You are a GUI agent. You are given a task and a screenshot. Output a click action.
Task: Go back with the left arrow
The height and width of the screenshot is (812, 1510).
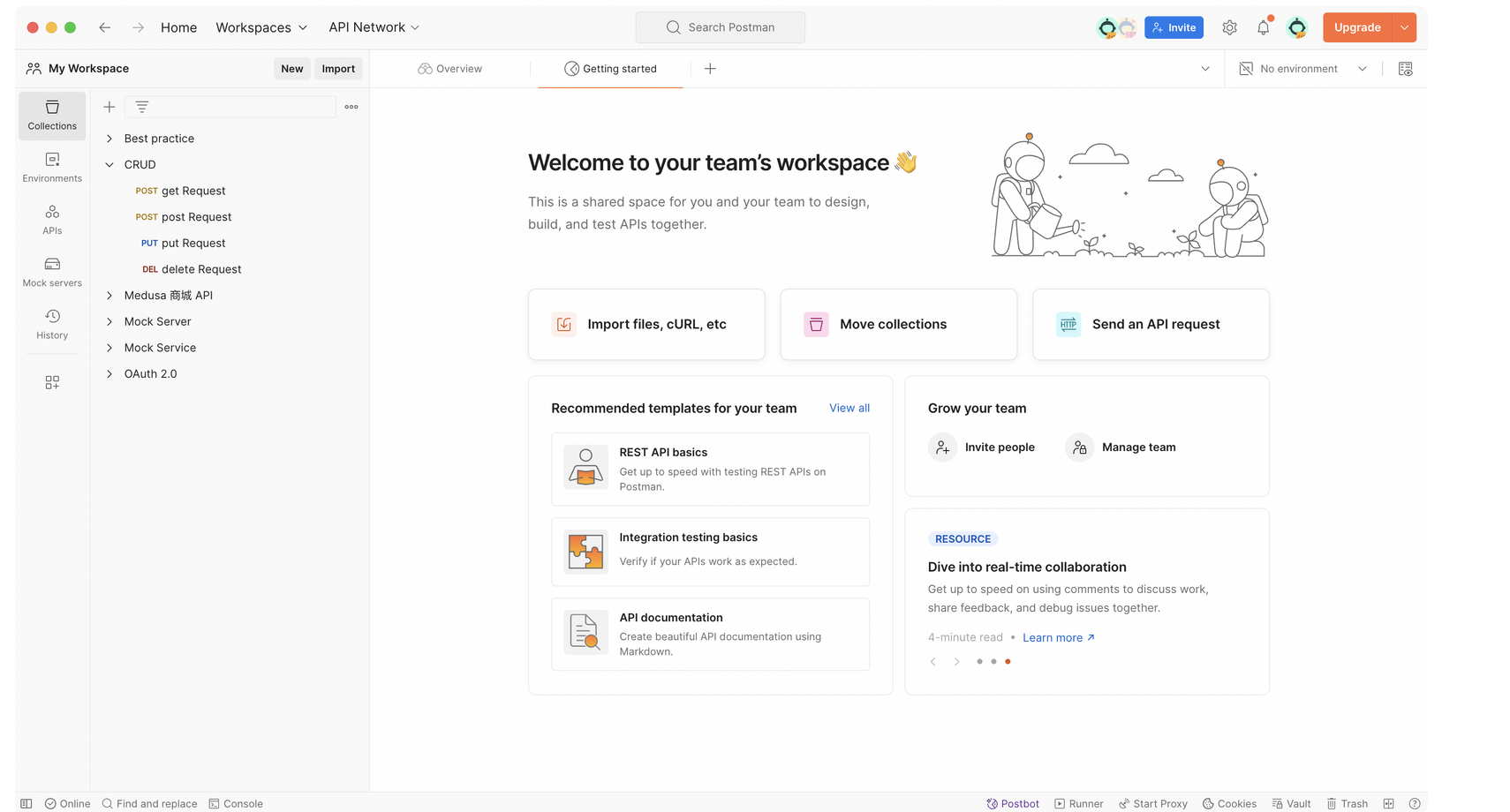pos(104,27)
